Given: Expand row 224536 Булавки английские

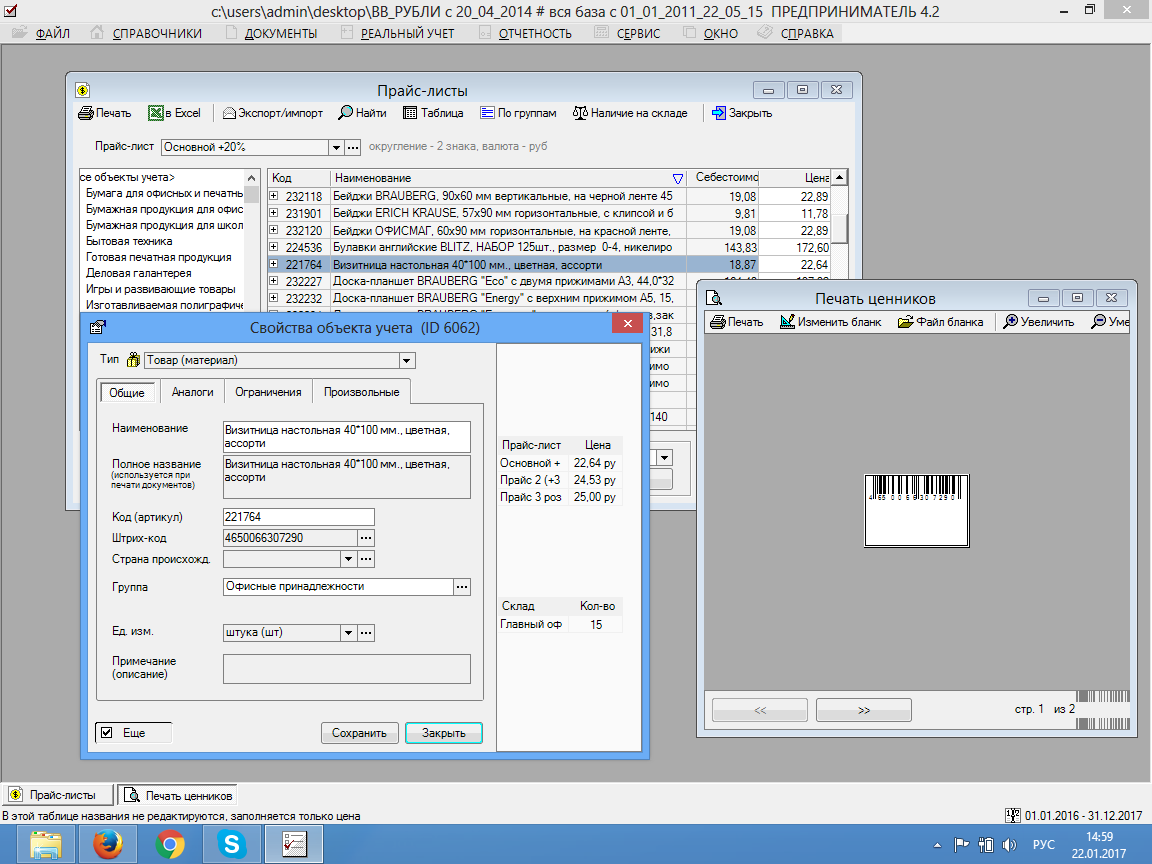Looking at the screenshot, I should [x=273, y=247].
